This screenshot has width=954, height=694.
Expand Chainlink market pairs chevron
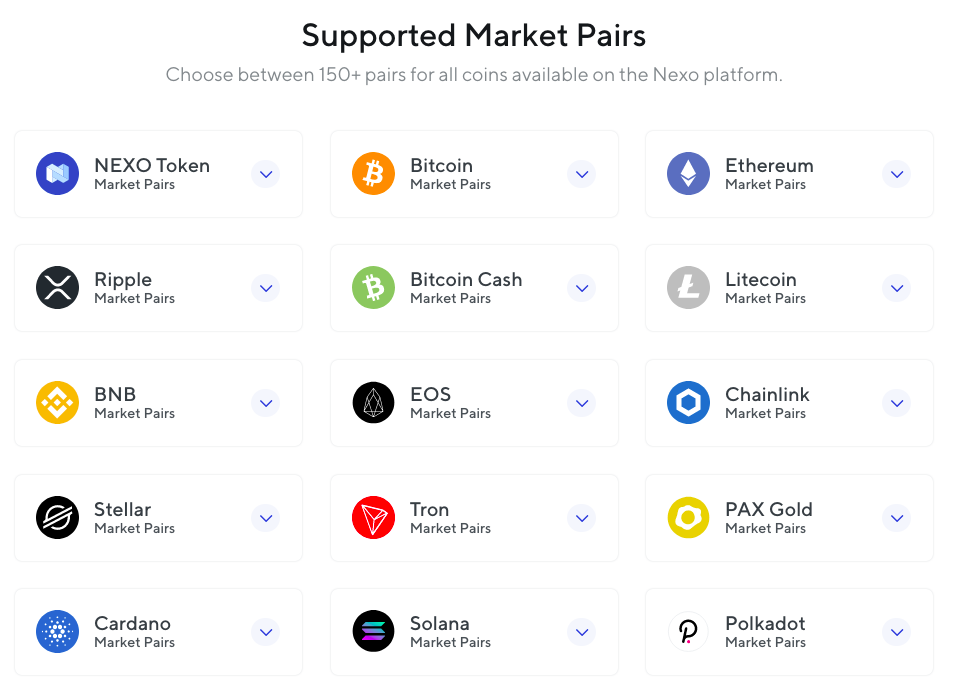coord(897,403)
